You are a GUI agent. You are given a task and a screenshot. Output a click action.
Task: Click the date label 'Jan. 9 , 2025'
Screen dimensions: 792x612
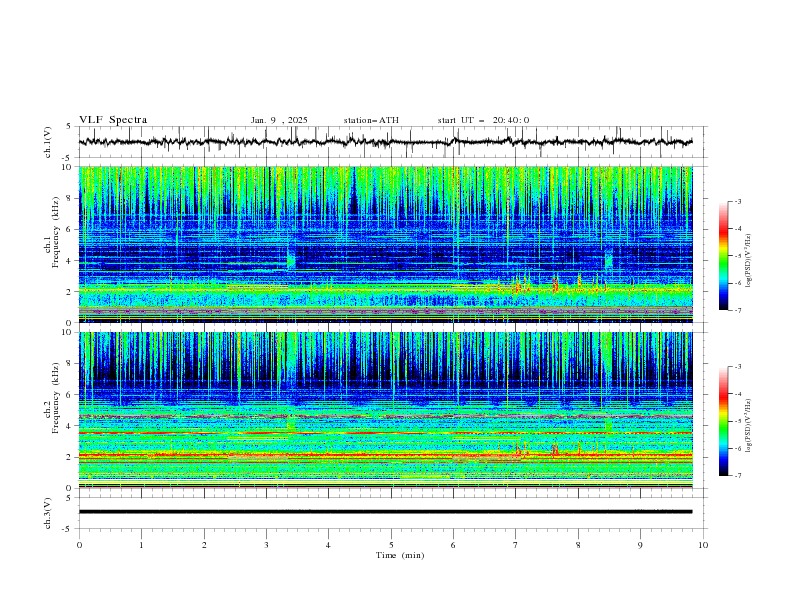click(279, 120)
